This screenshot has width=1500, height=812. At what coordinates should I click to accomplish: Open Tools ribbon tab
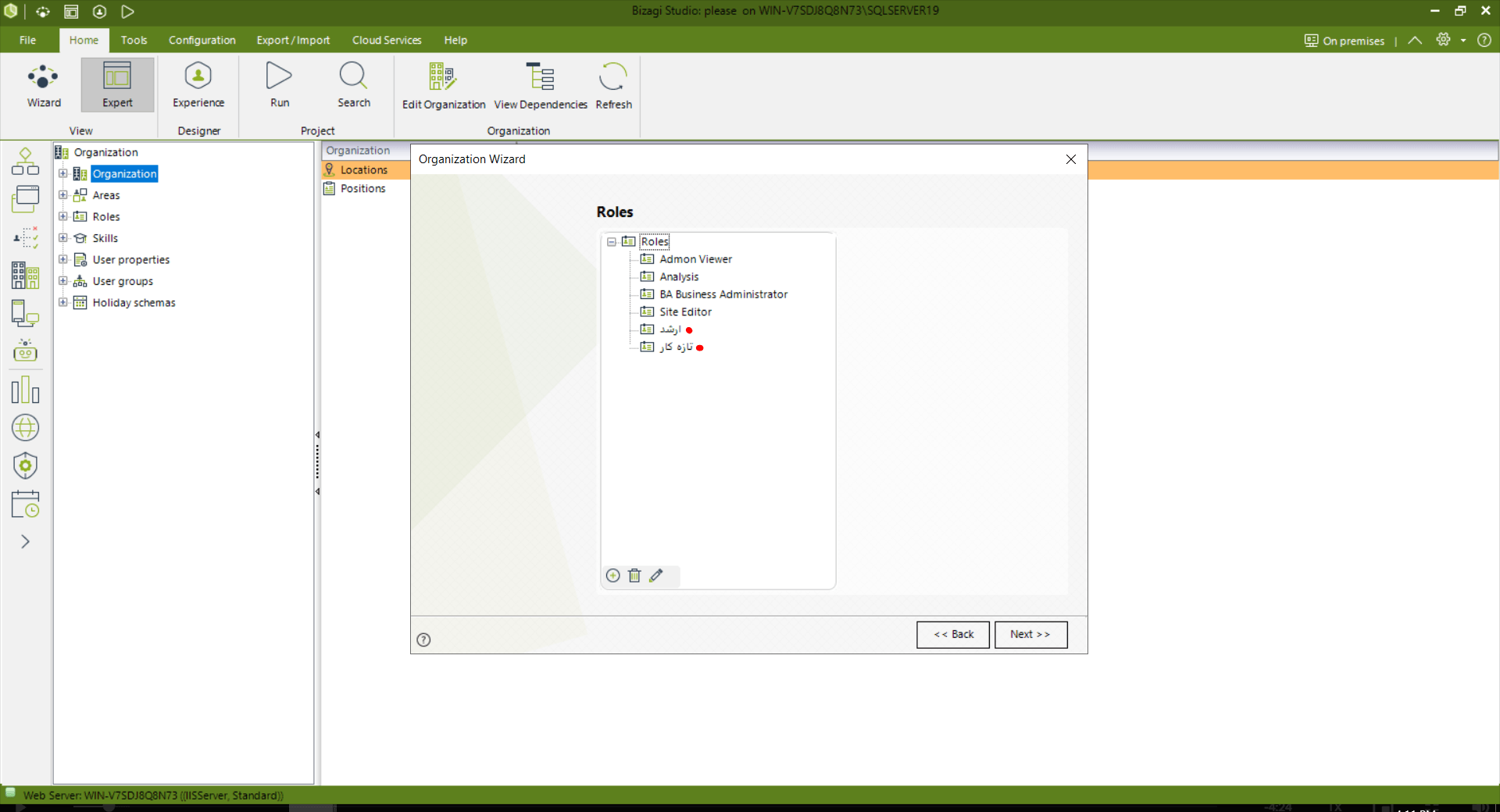pyautogui.click(x=134, y=40)
